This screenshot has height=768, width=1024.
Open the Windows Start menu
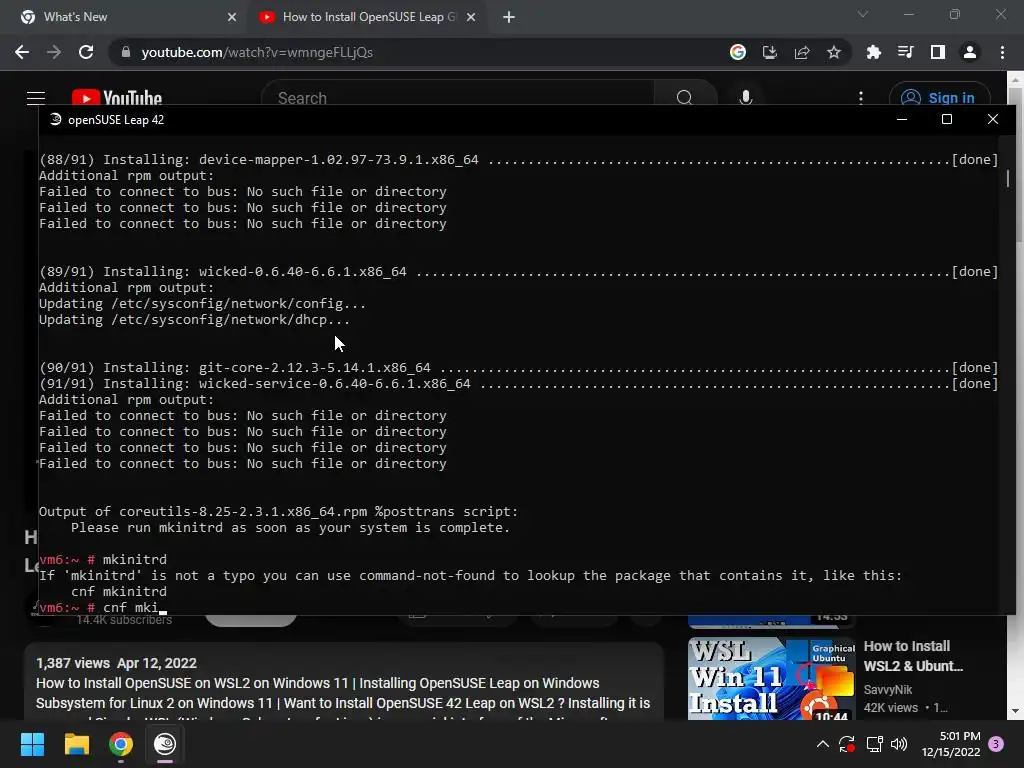32,744
